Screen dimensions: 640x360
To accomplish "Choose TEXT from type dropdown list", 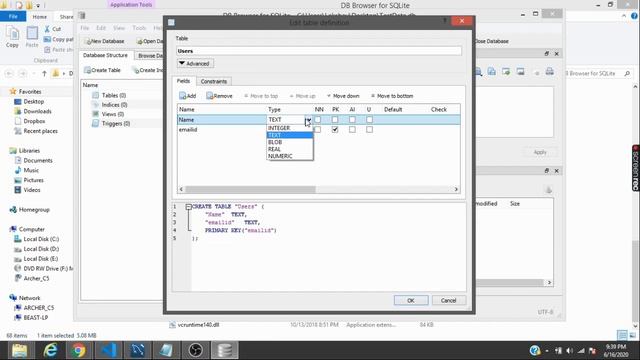I will [x=290, y=135].
